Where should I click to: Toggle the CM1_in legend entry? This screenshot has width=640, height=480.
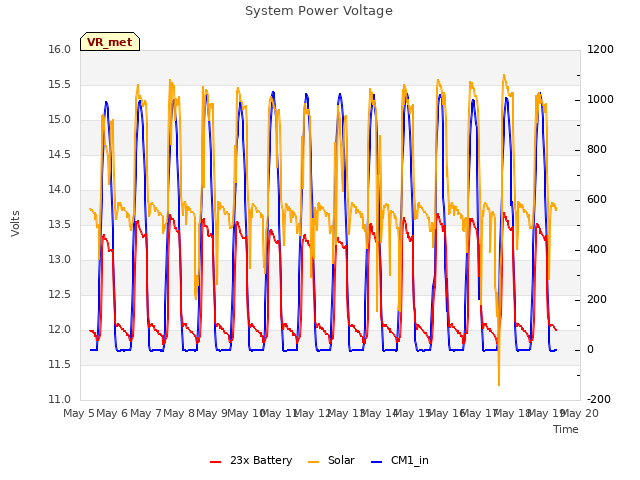click(x=400, y=460)
